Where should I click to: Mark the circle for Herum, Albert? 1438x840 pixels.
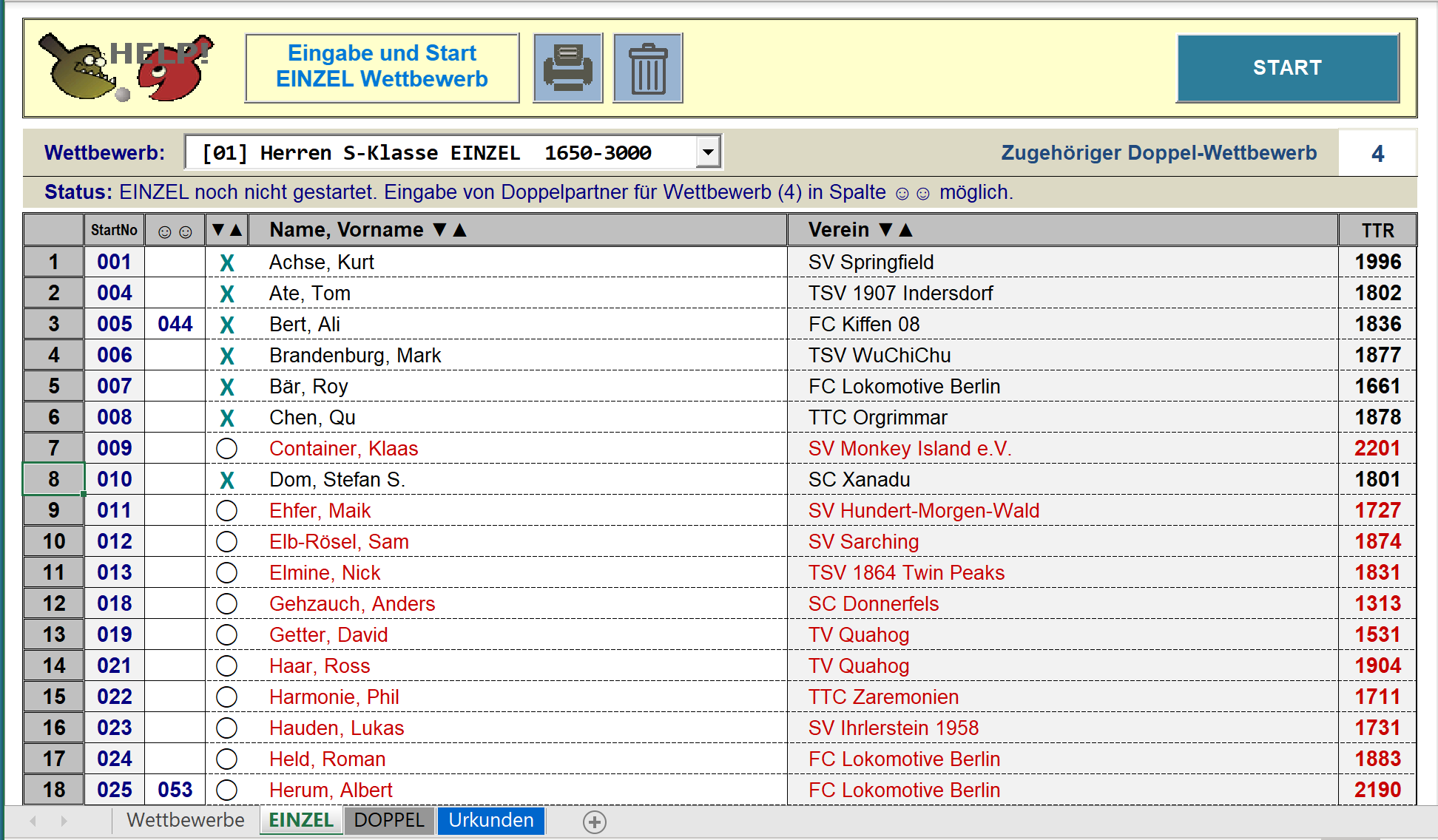tap(226, 790)
